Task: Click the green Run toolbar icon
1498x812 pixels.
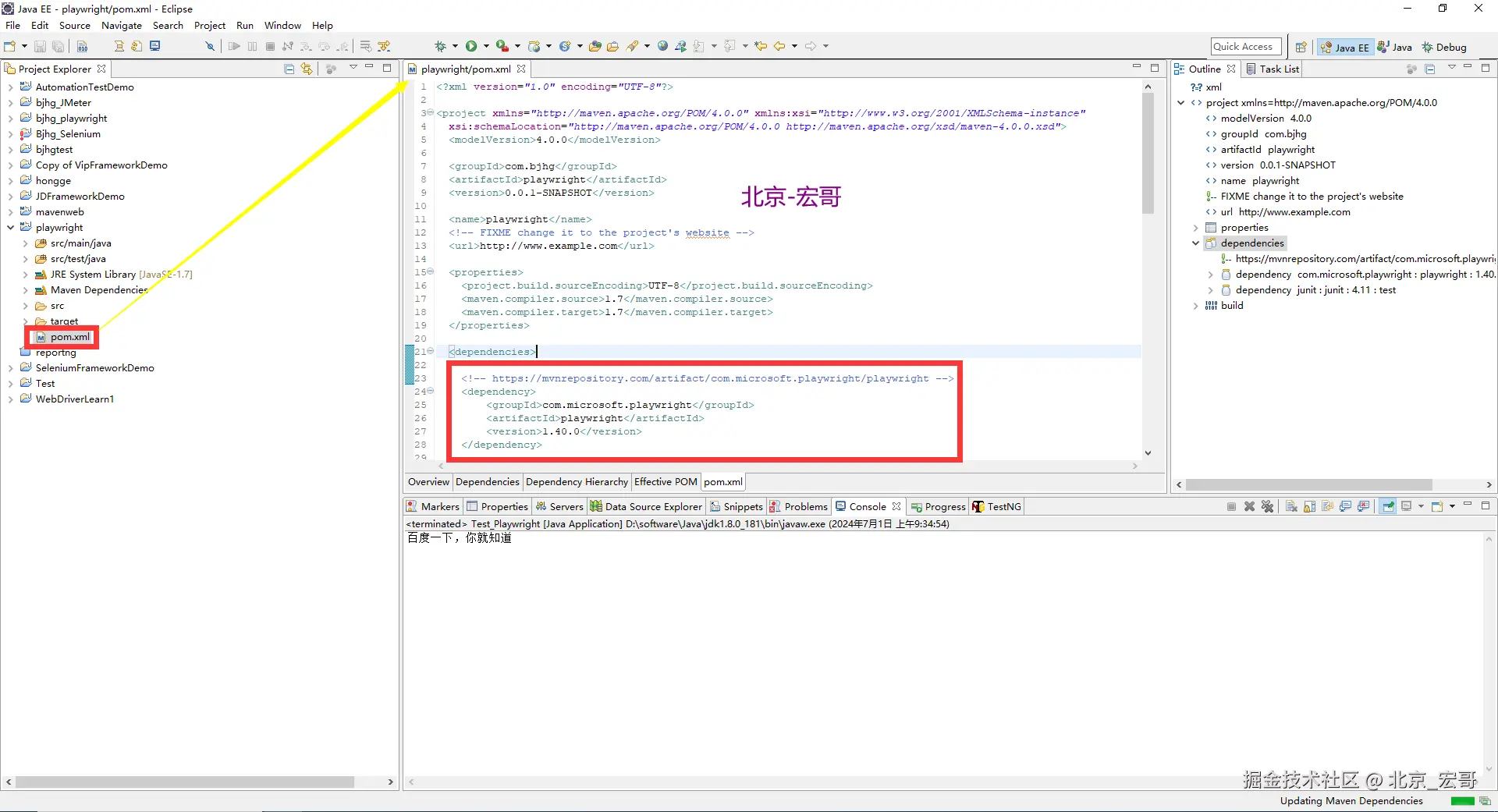Action: (x=471, y=46)
